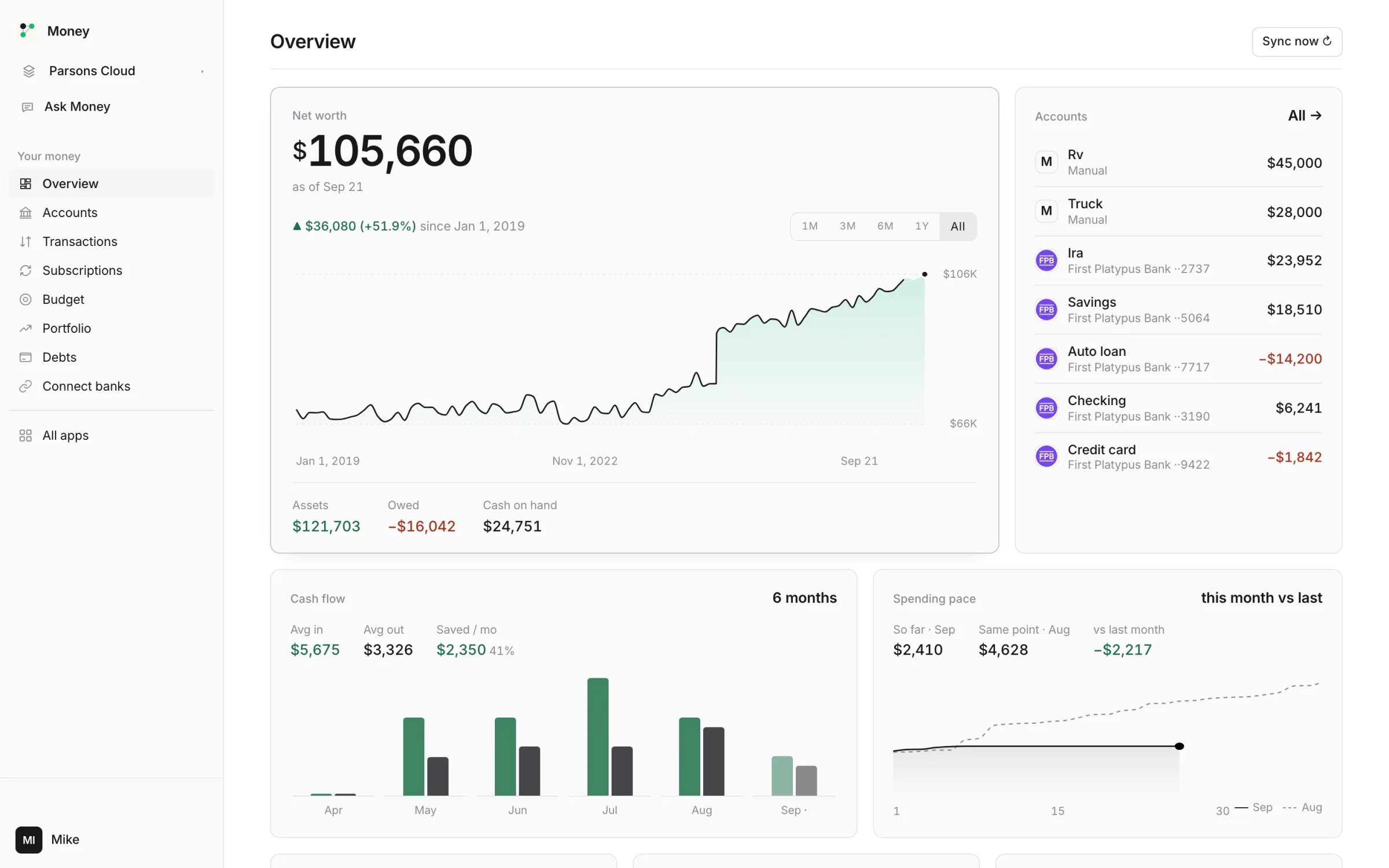Select the 6M chart range
The image size is (1389, 868).
pyautogui.click(x=885, y=226)
